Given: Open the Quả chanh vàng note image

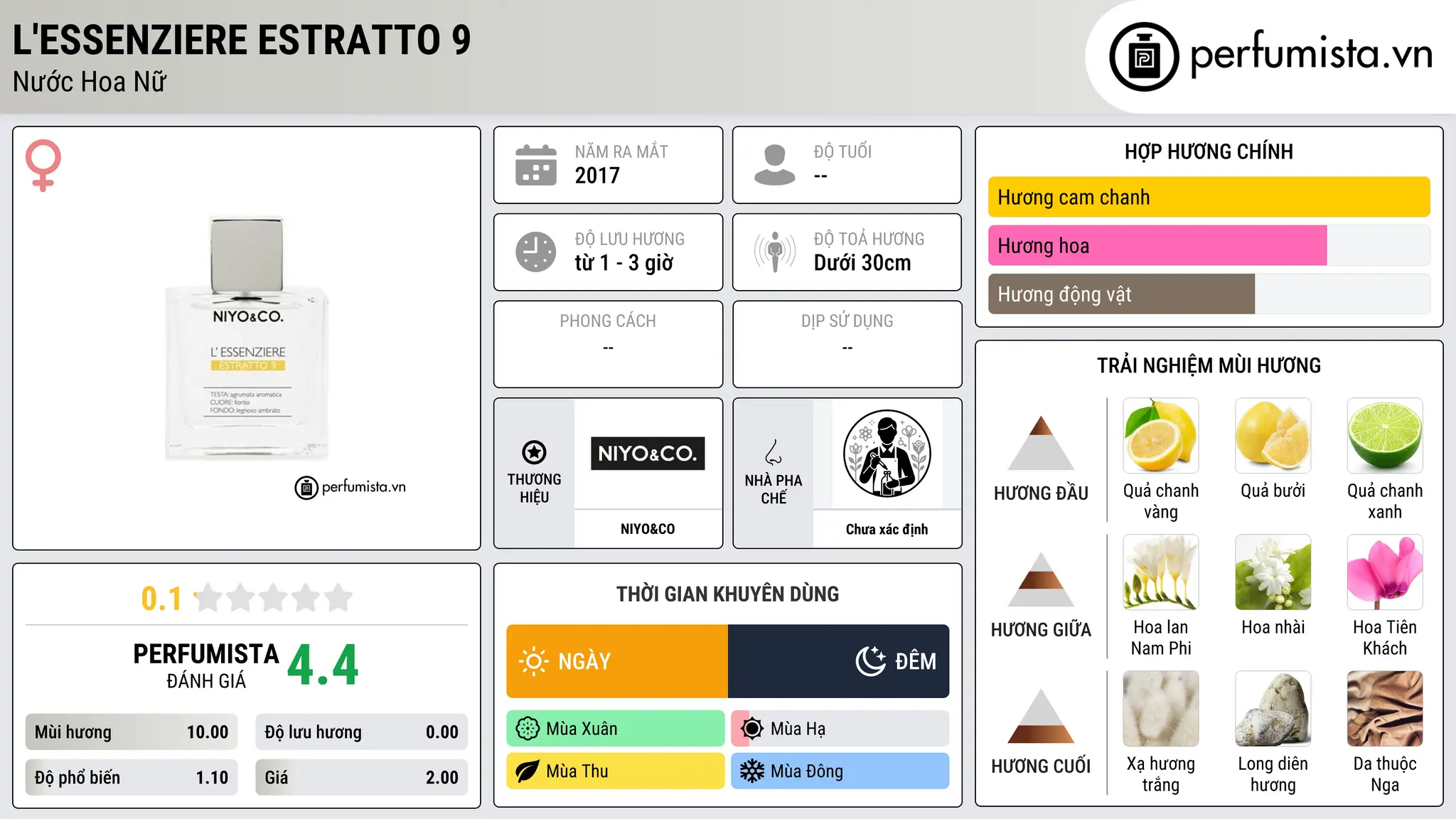Looking at the screenshot, I should pos(1161,436).
